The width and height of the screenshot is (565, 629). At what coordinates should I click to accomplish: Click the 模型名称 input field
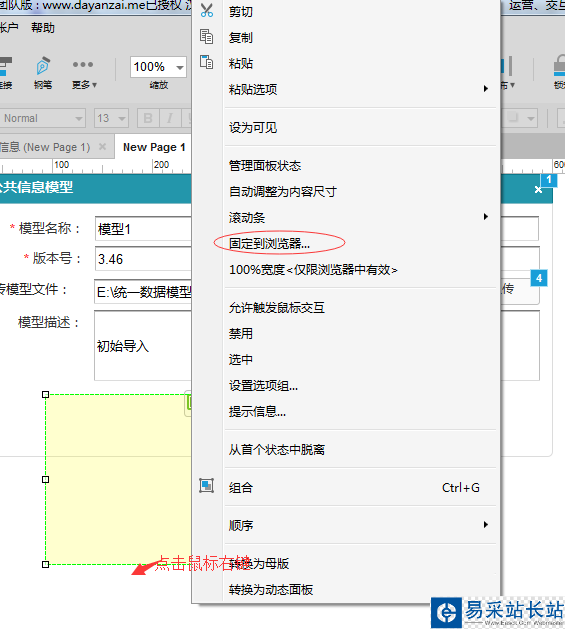coord(143,229)
